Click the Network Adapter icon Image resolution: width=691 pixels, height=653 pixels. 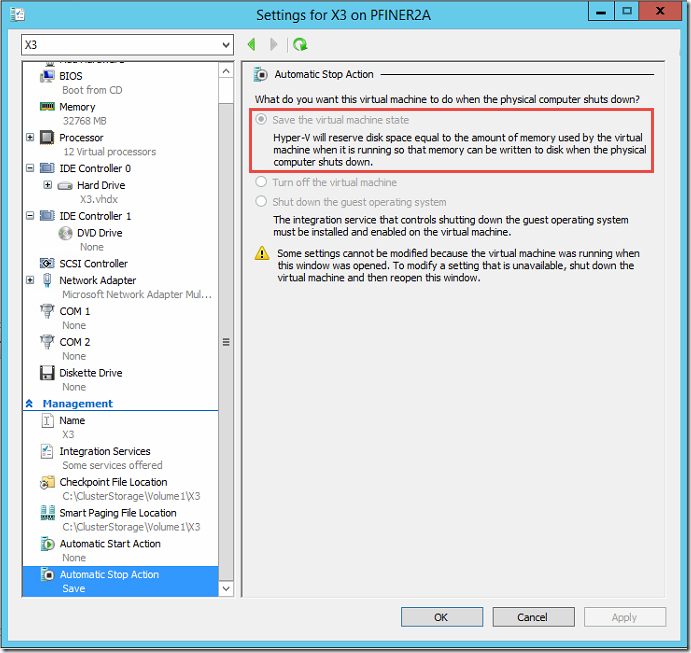(47, 280)
